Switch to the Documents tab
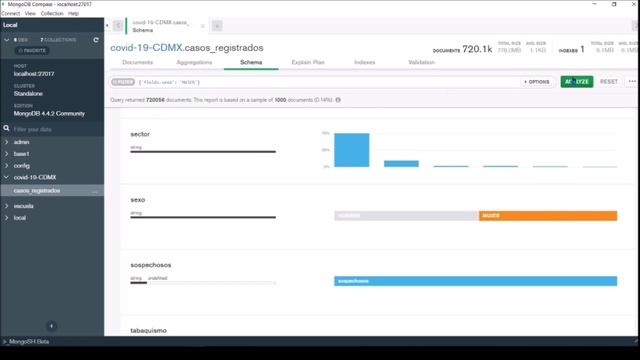Image resolution: width=640 pixels, height=360 pixels. click(x=138, y=62)
